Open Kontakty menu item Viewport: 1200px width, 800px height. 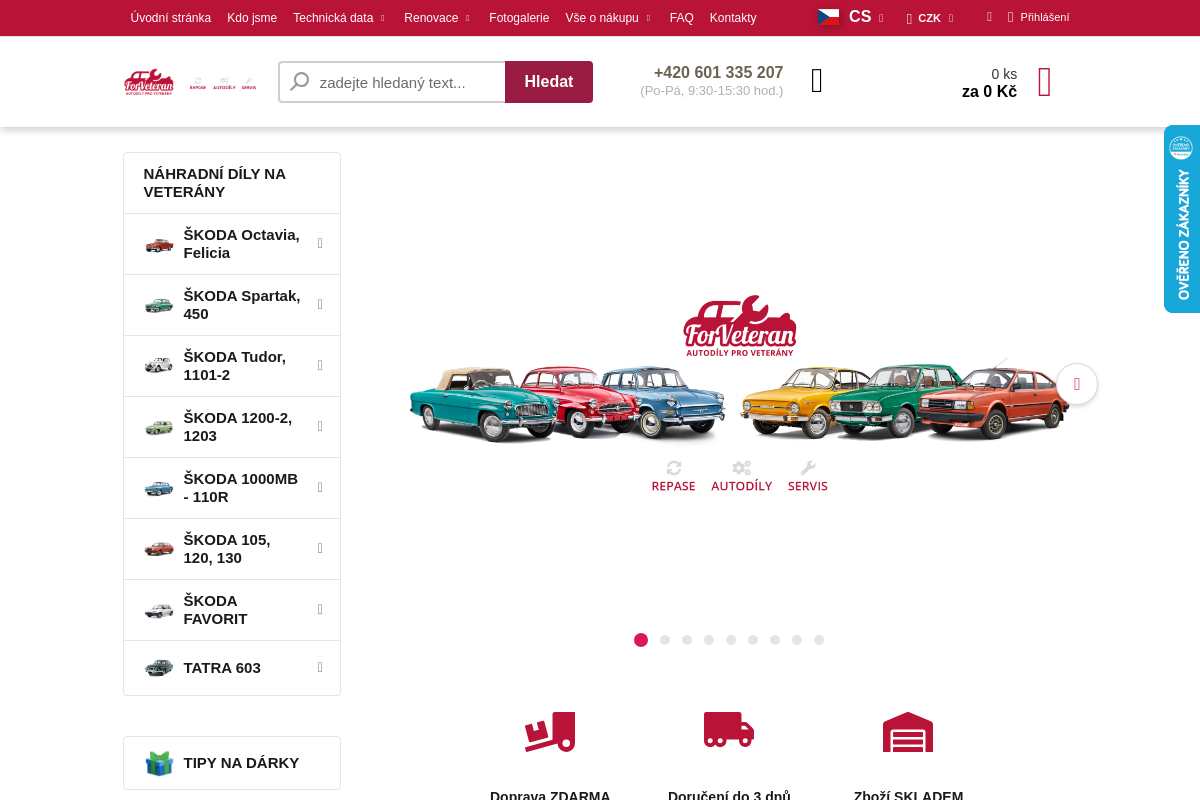[x=733, y=18]
